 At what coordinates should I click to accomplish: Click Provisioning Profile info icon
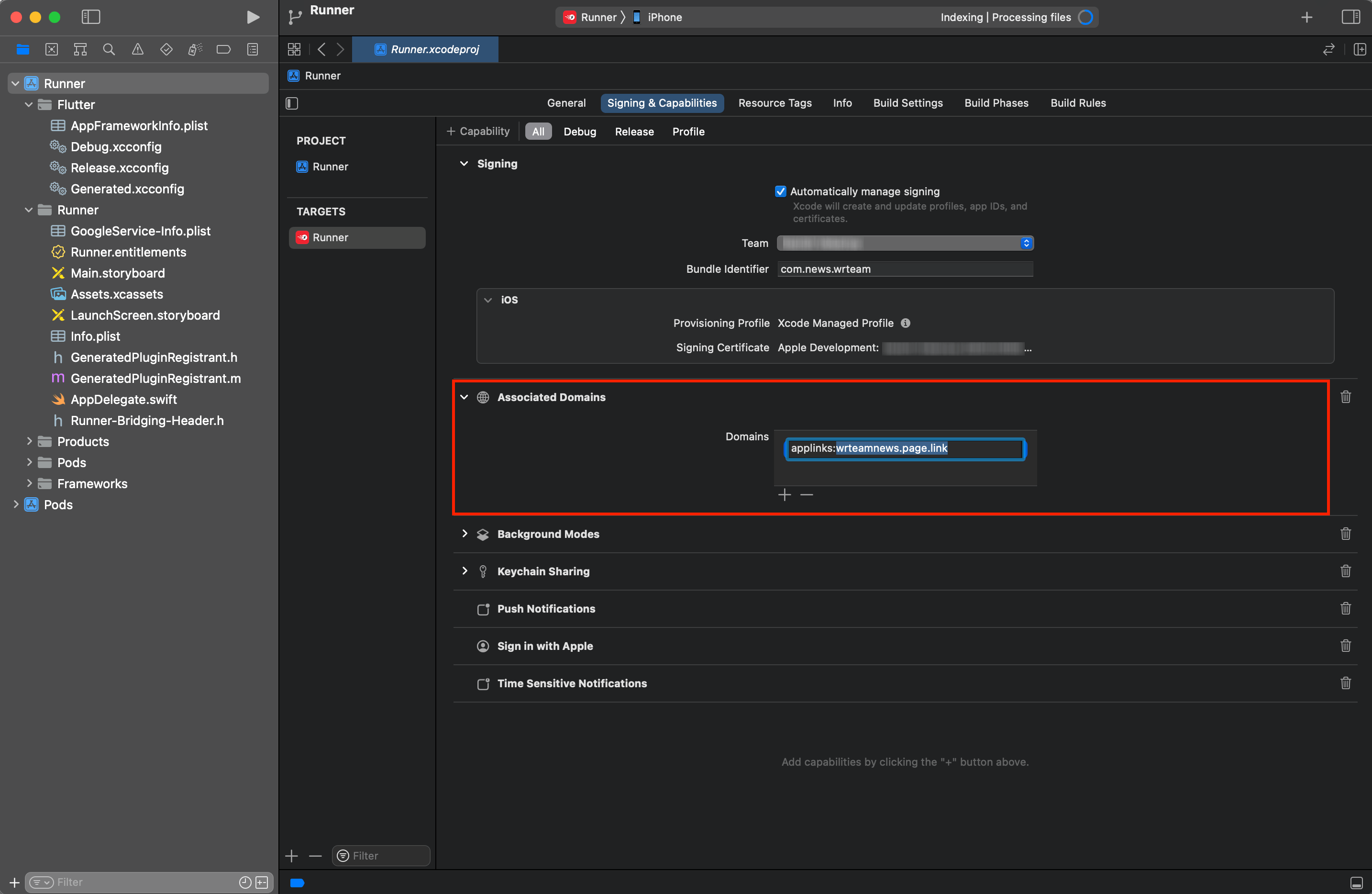[906, 323]
